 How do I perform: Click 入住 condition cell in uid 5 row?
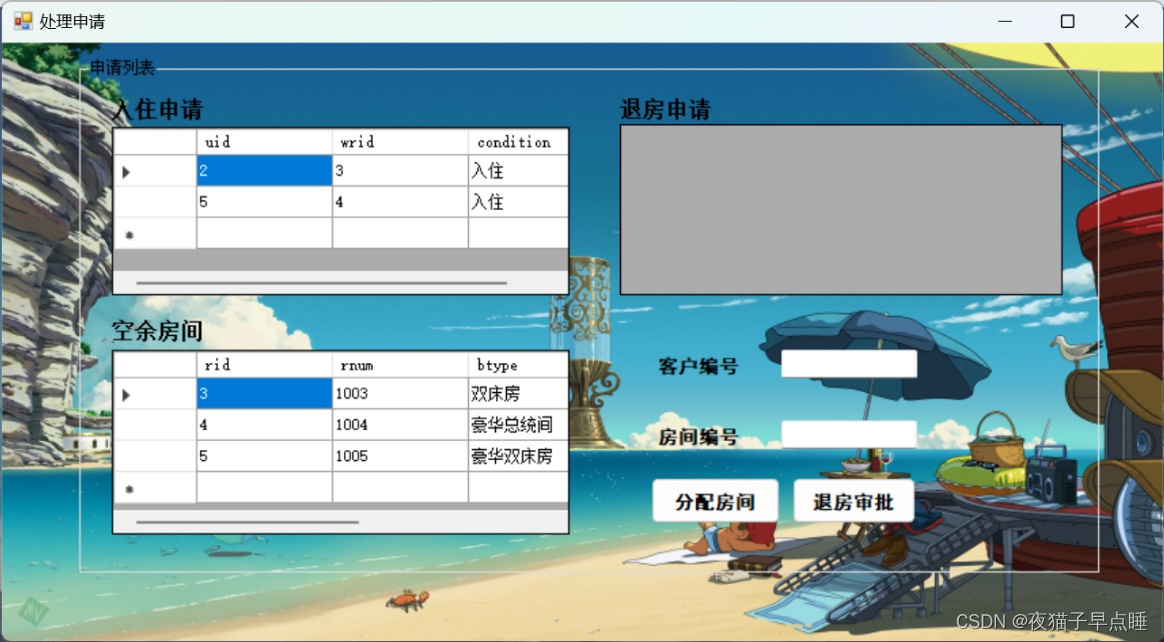pyautogui.click(x=518, y=202)
